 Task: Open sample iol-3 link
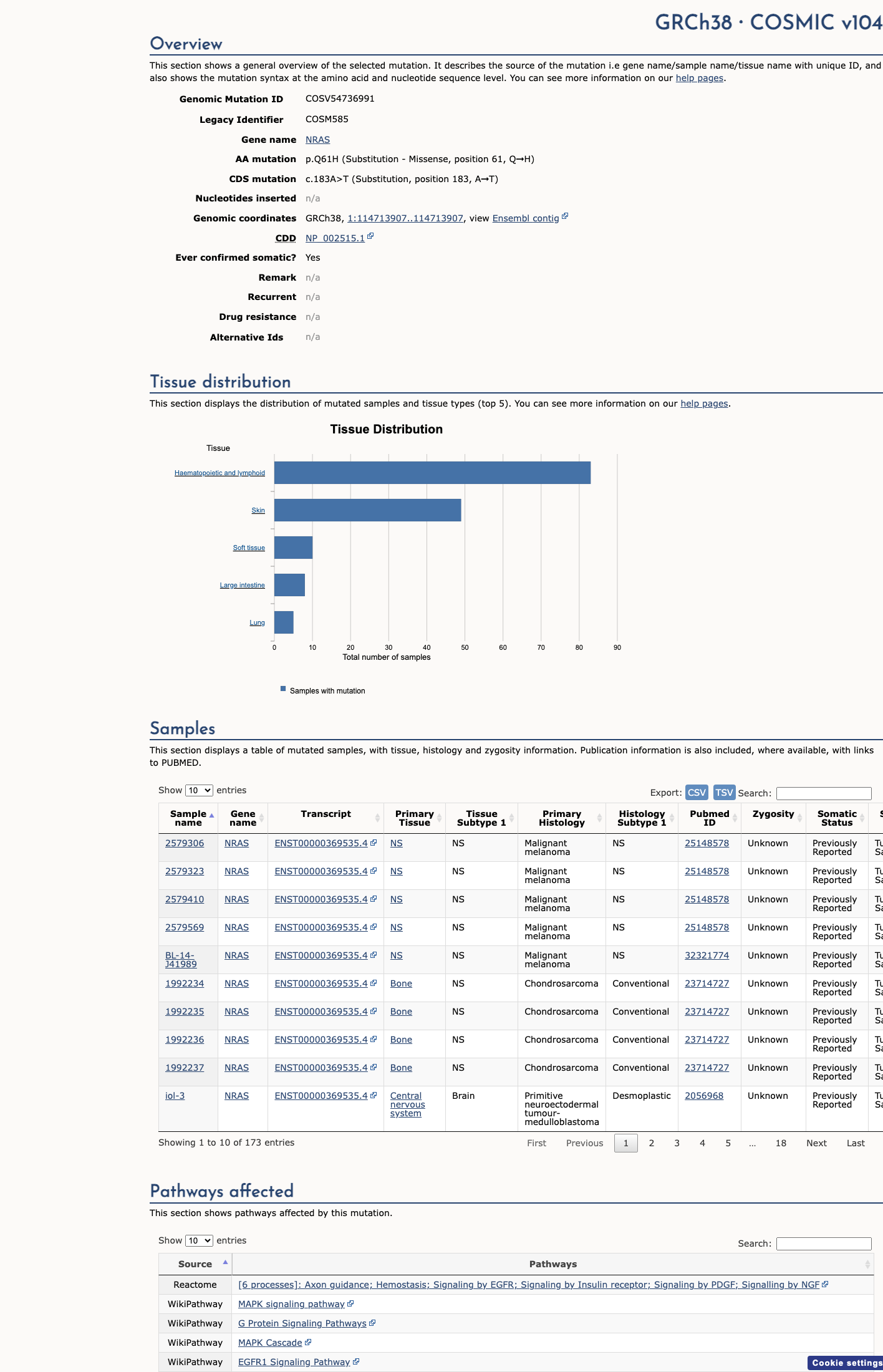pos(175,1096)
